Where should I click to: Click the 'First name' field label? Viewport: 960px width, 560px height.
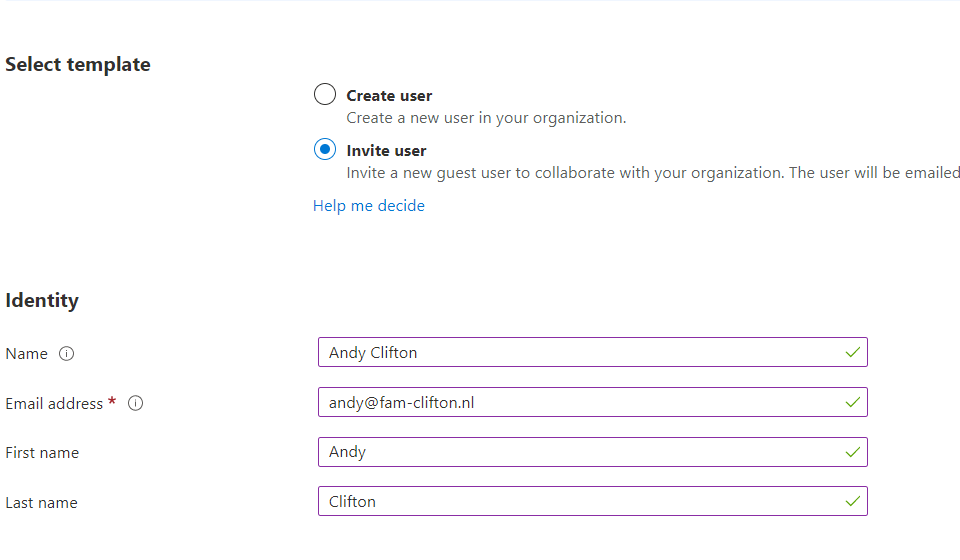point(42,453)
